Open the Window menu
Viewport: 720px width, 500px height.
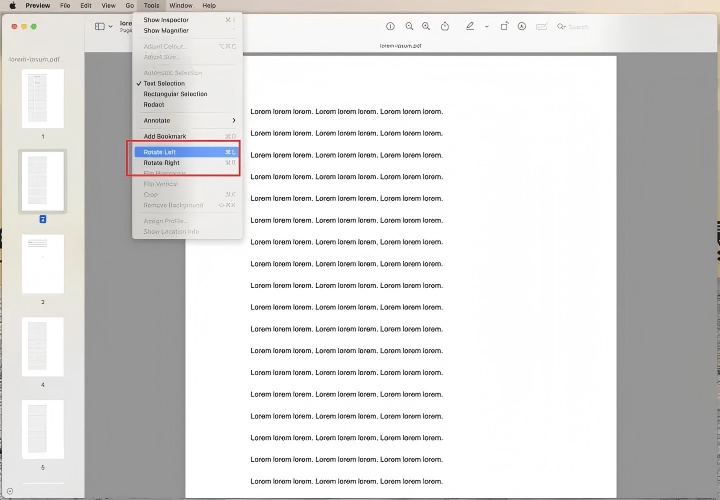181,6
